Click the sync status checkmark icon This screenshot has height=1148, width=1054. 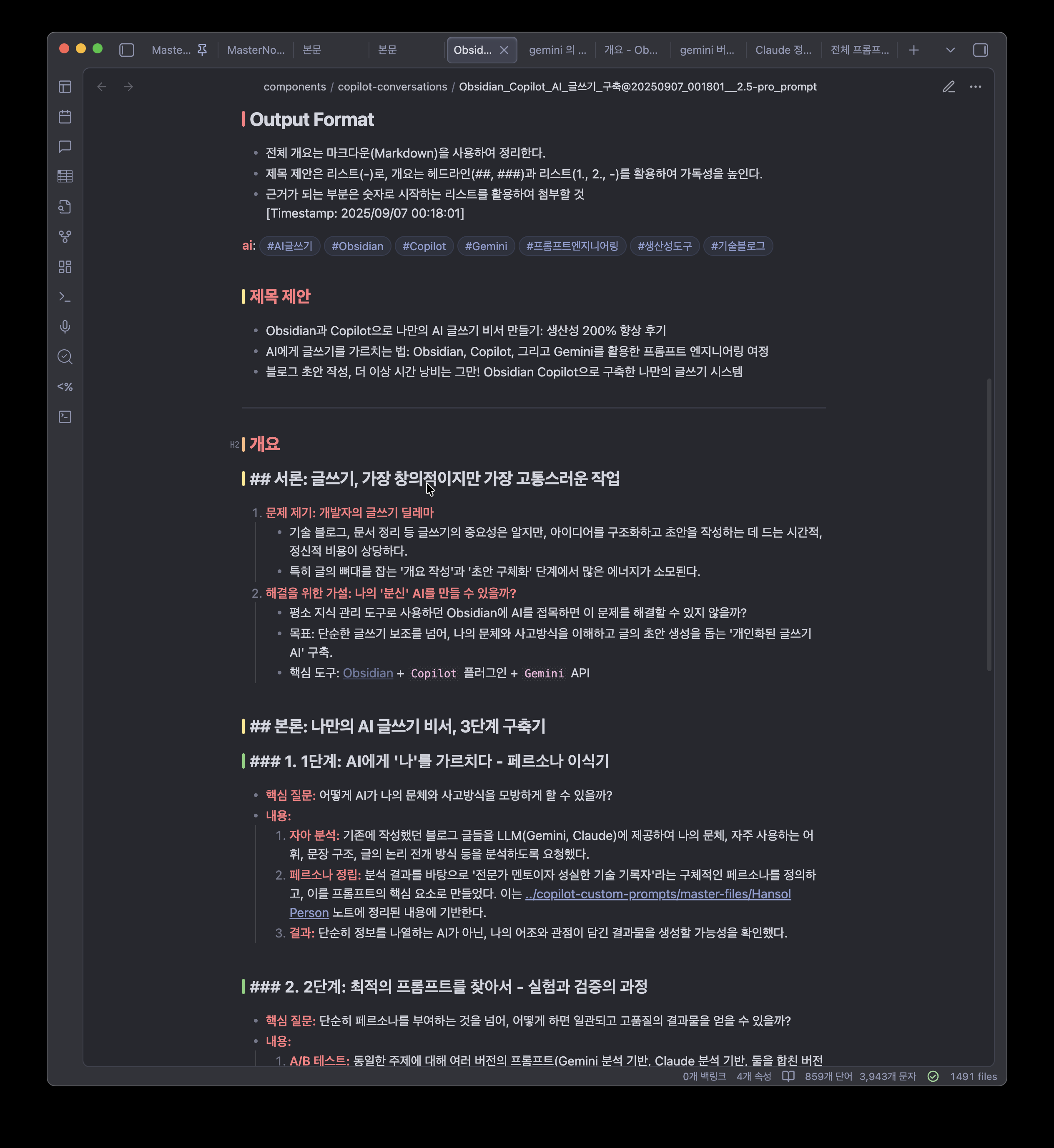933,1076
